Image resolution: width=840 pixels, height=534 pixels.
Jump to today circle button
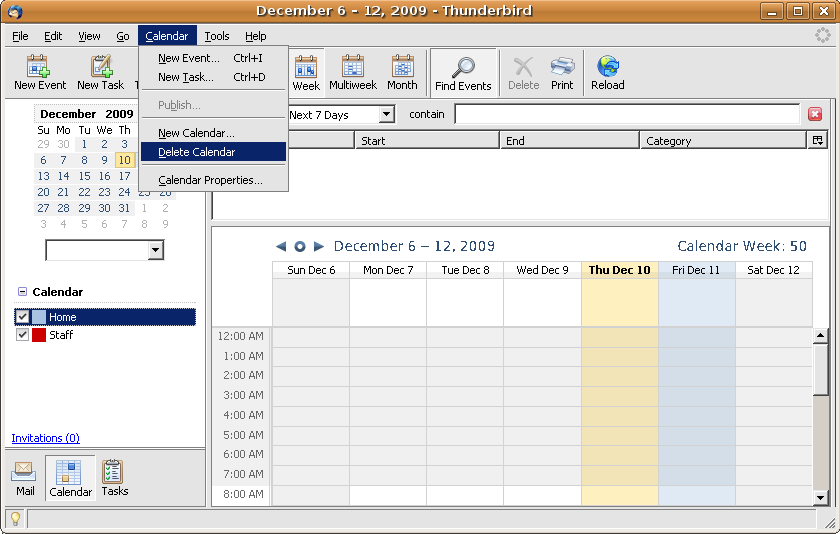(x=300, y=246)
